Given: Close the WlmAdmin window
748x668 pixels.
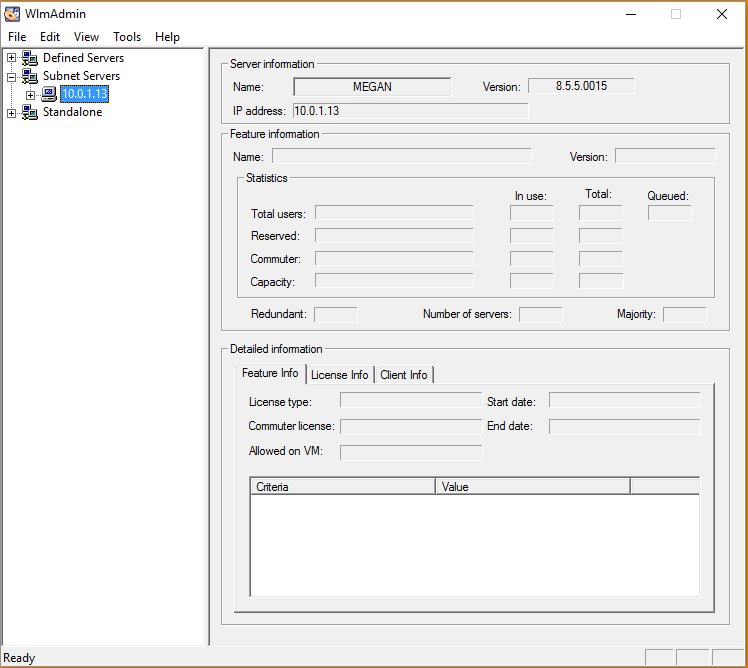Looking at the screenshot, I should (722, 14).
